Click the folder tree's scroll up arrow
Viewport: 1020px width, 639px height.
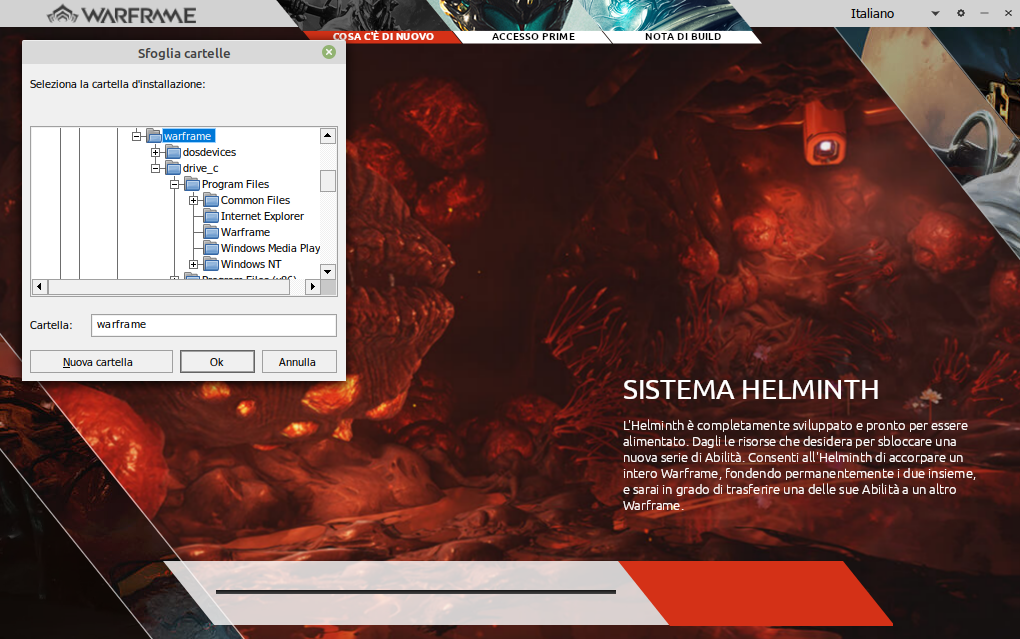(328, 136)
